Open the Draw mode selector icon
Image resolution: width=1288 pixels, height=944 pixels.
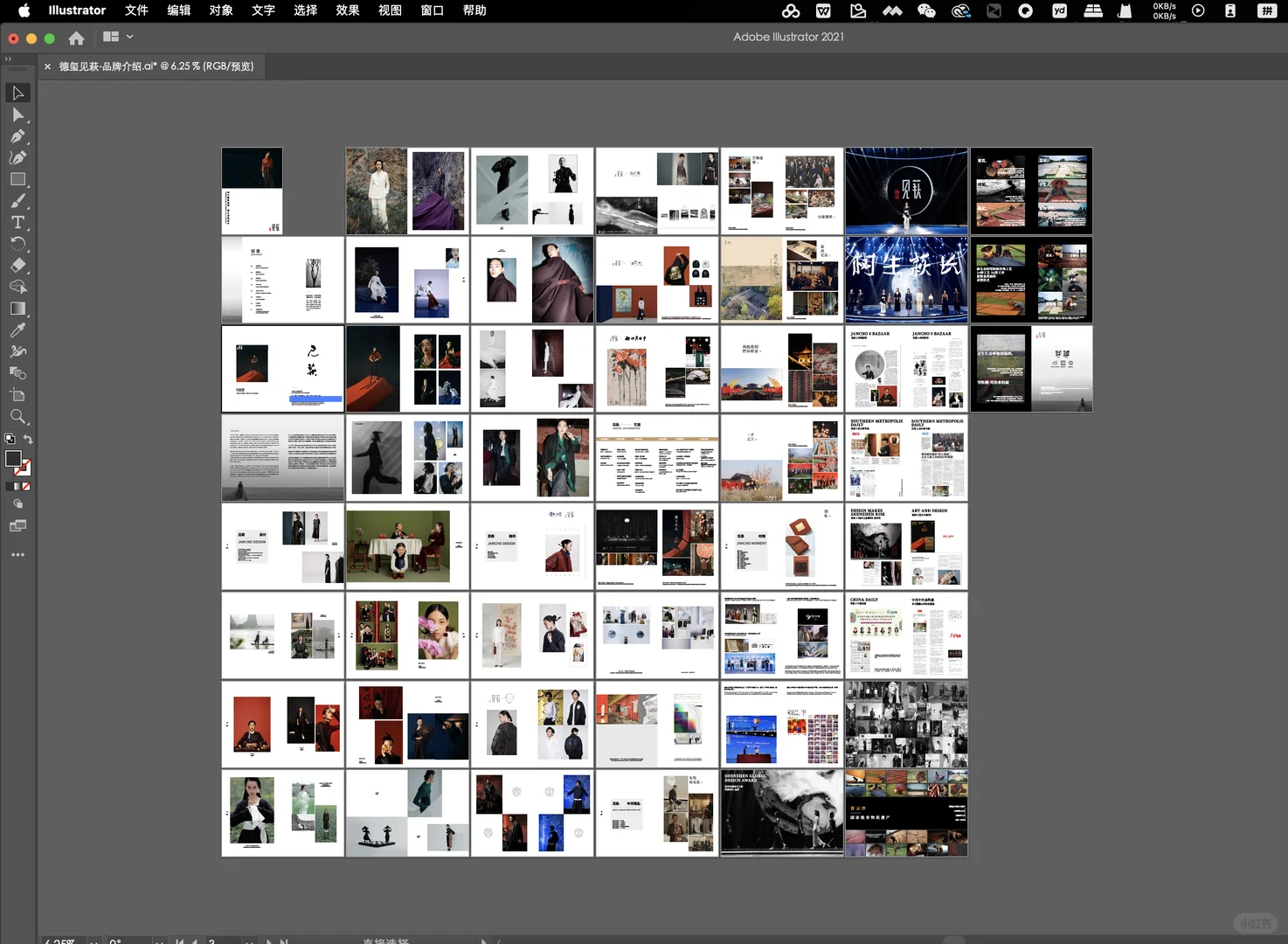[17, 504]
